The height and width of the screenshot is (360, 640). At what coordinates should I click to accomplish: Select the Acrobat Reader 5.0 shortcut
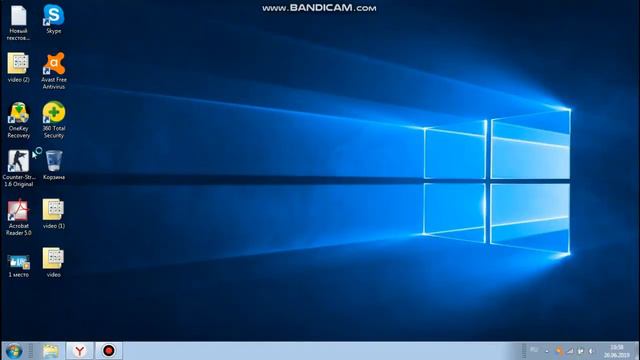(18, 217)
